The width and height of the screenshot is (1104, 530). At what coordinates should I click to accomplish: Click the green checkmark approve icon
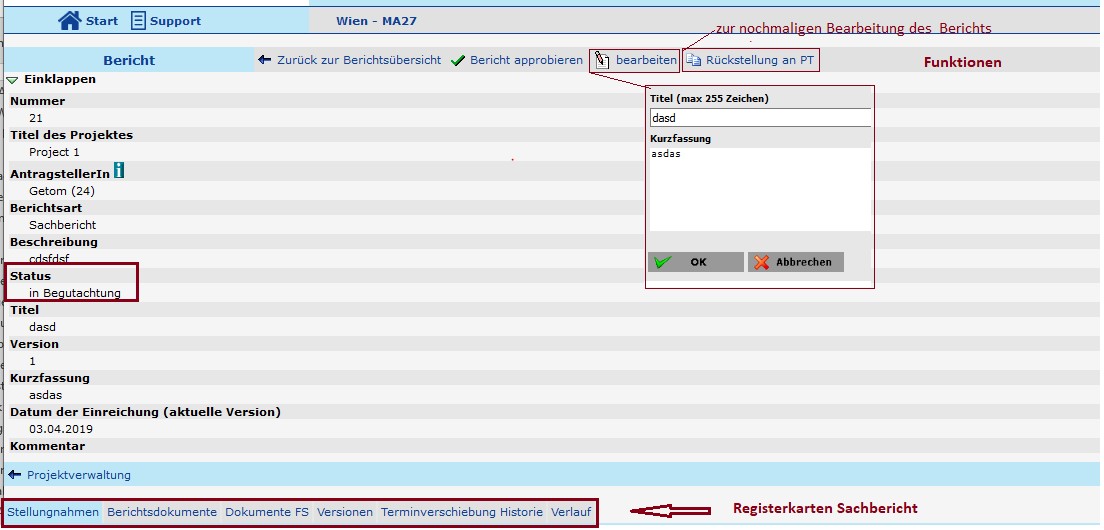coord(458,61)
